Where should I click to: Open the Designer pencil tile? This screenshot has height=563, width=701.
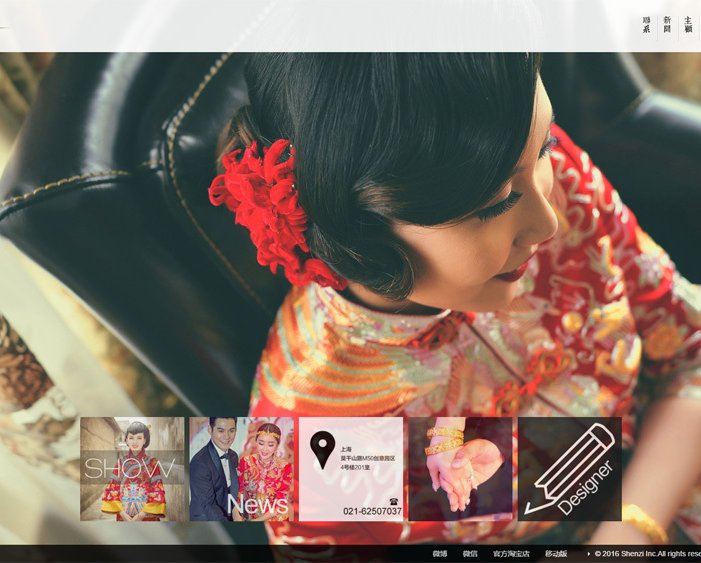pyautogui.click(x=570, y=469)
